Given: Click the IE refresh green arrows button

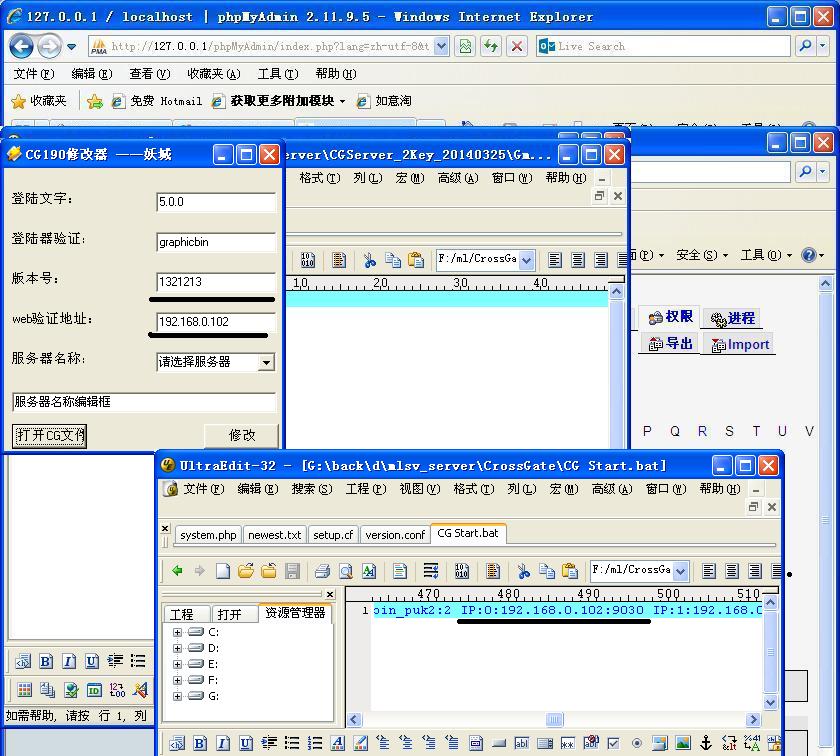Looking at the screenshot, I should coord(491,46).
